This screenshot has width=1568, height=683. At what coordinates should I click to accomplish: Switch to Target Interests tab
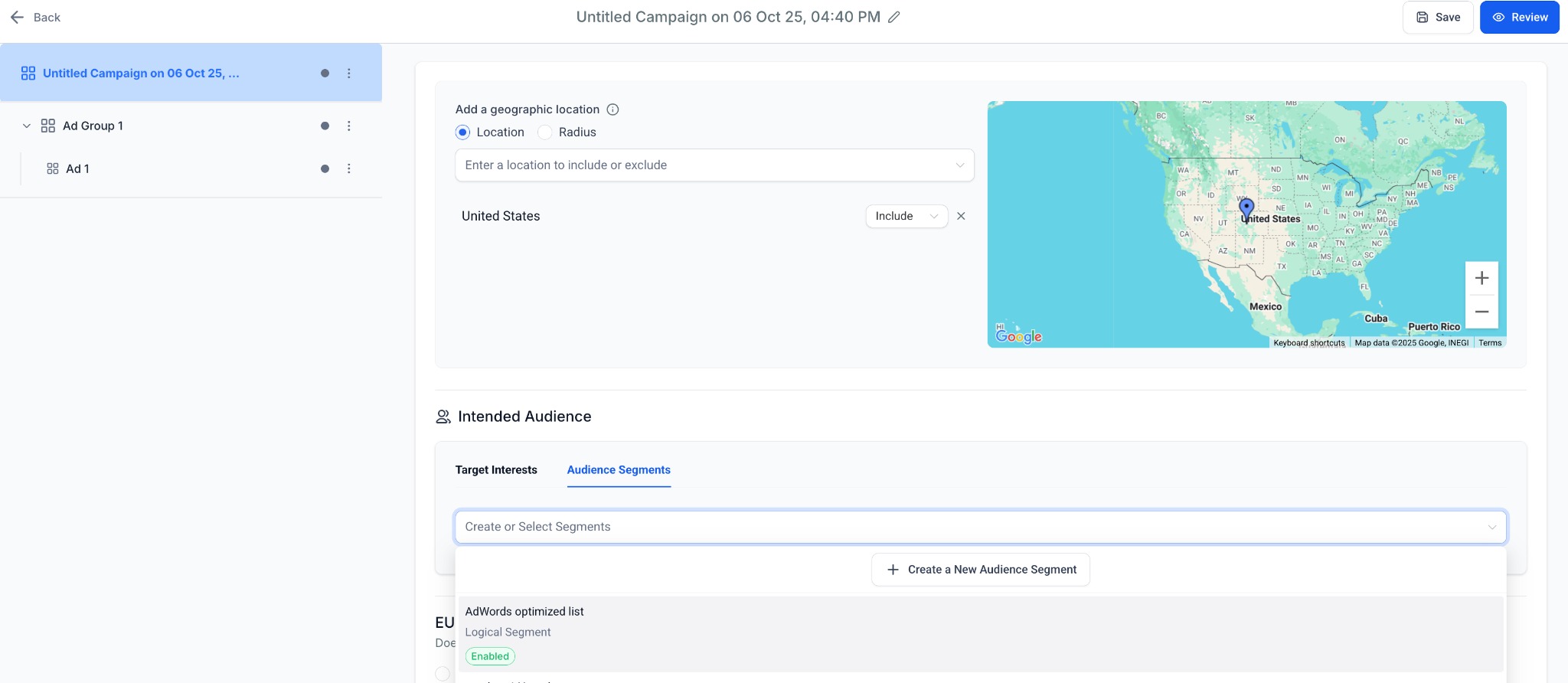click(496, 470)
